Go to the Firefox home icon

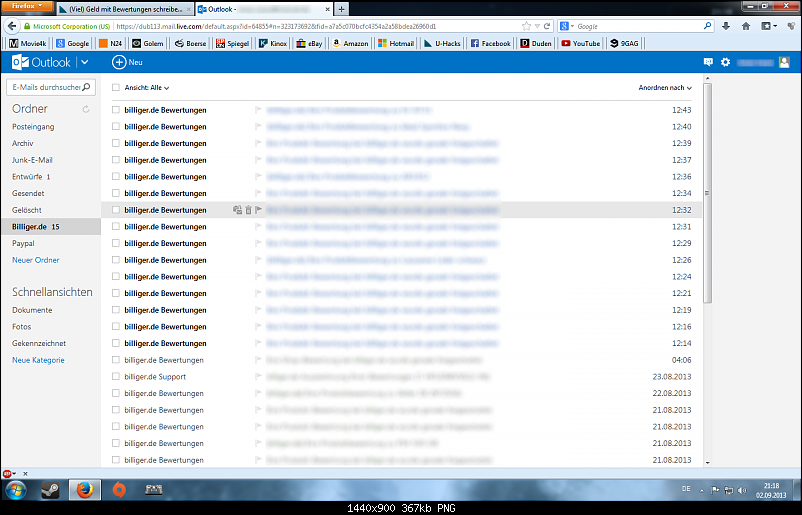(x=746, y=26)
